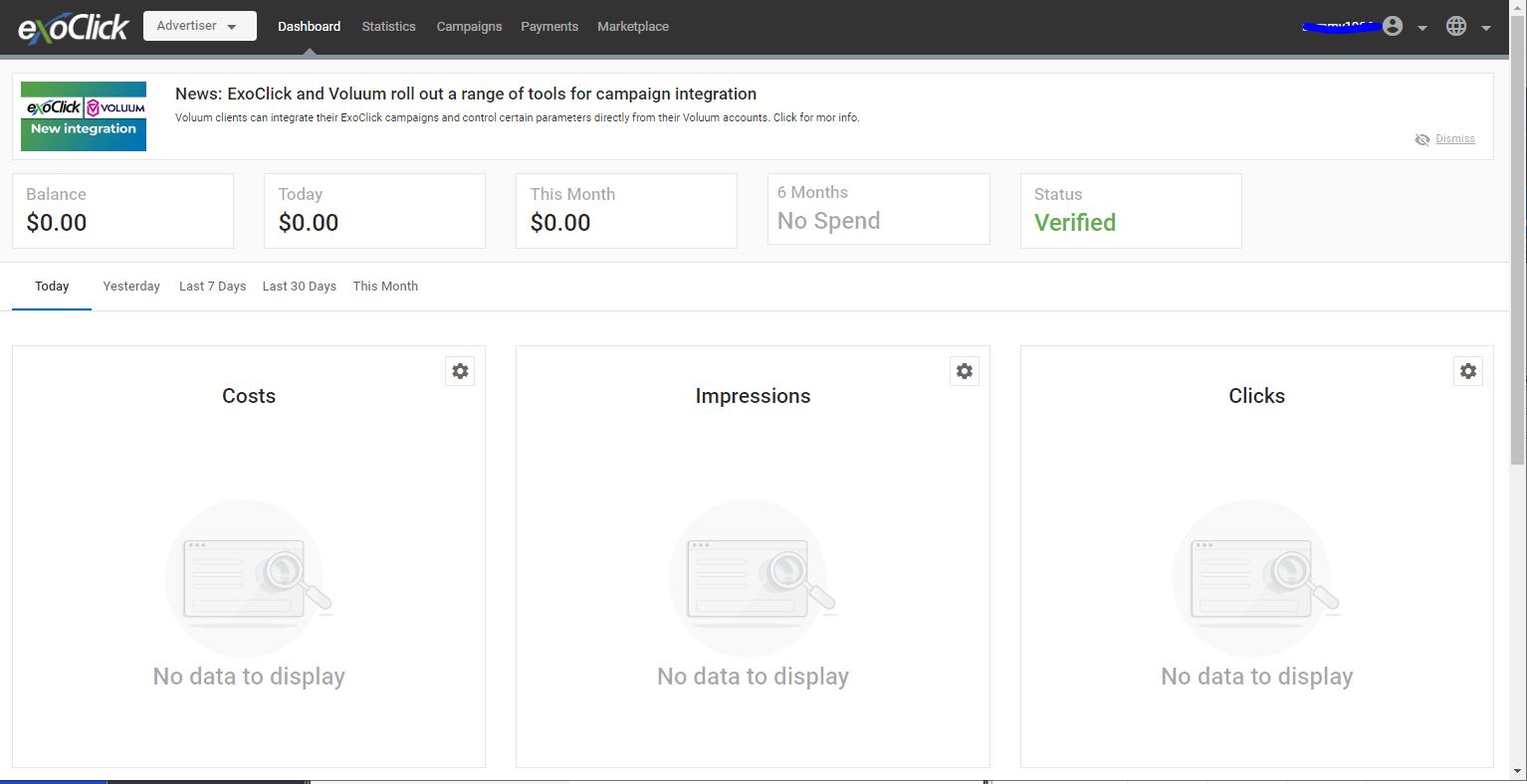Open Impressions widget gear settings

964,371
